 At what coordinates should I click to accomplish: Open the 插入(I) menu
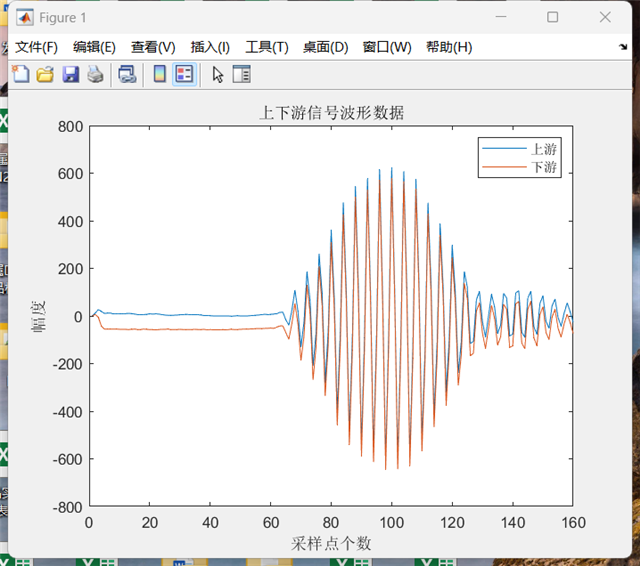click(x=210, y=47)
